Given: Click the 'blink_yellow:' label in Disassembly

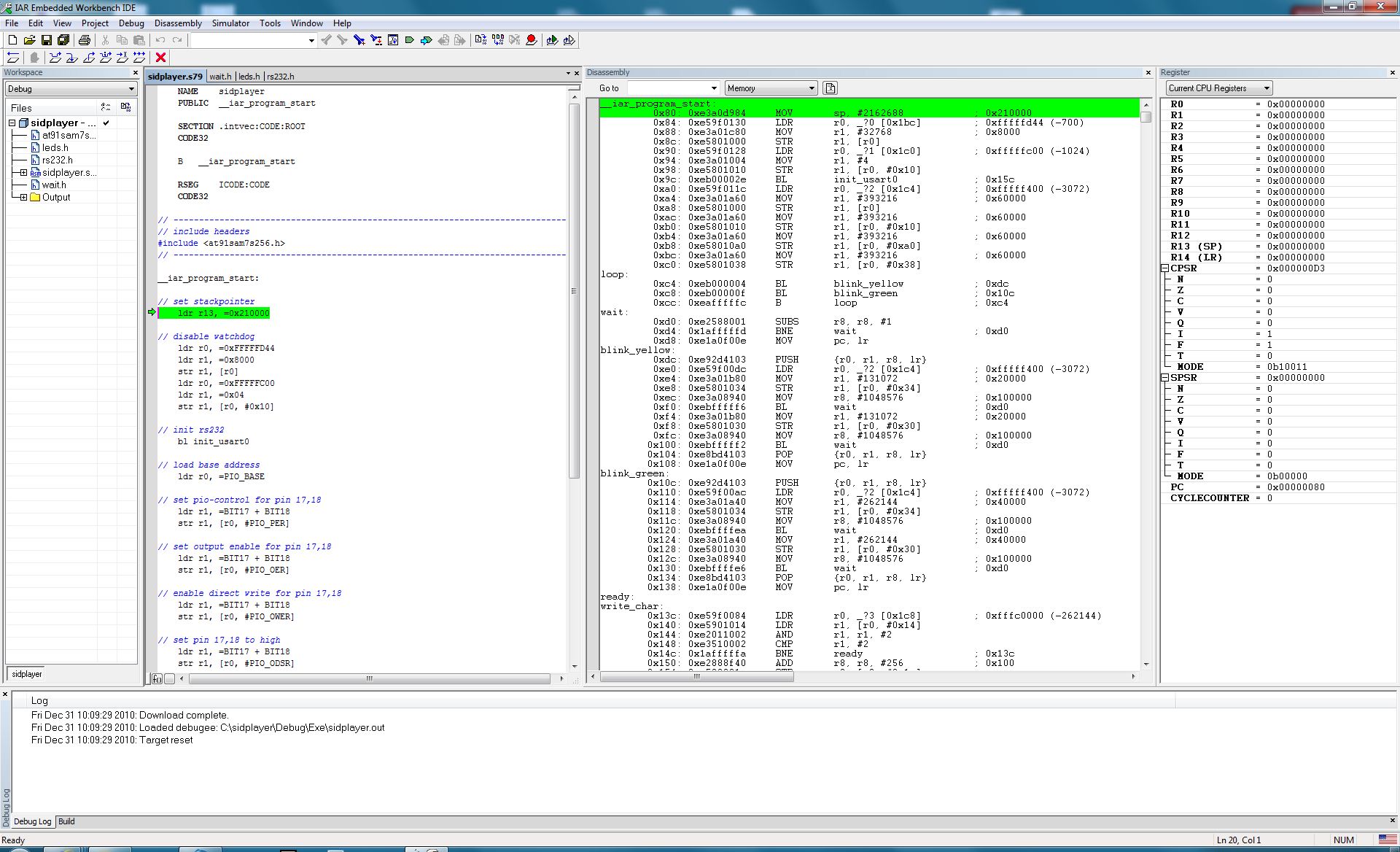Looking at the screenshot, I should [637, 350].
